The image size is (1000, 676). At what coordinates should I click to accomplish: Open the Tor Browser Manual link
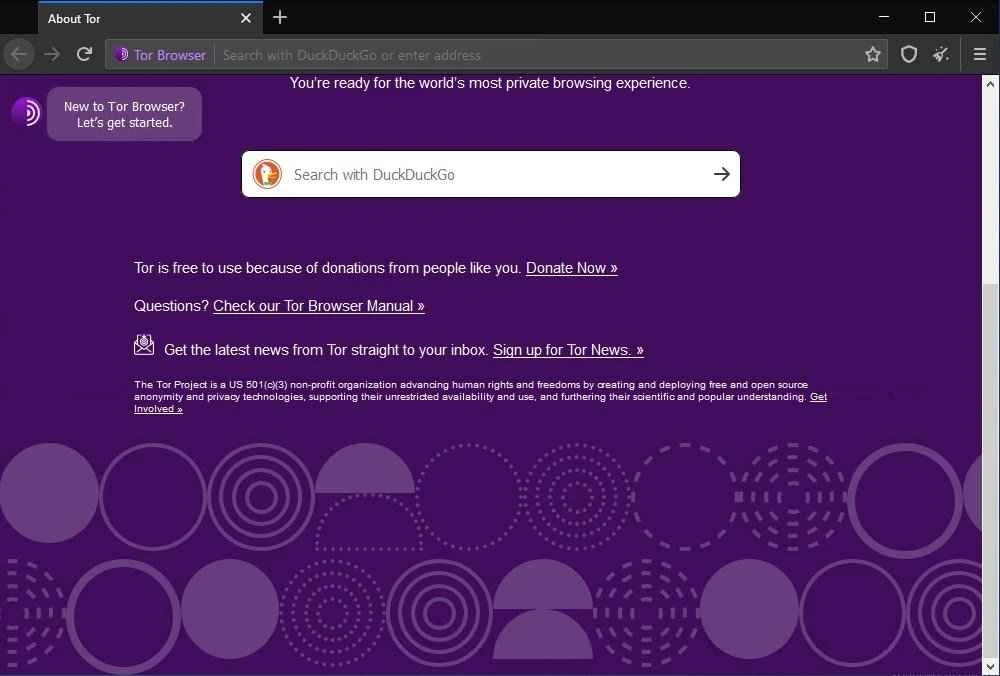pos(319,306)
